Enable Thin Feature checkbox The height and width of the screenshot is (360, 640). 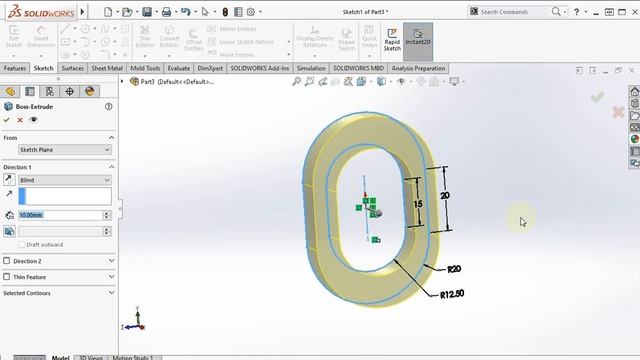point(7,277)
